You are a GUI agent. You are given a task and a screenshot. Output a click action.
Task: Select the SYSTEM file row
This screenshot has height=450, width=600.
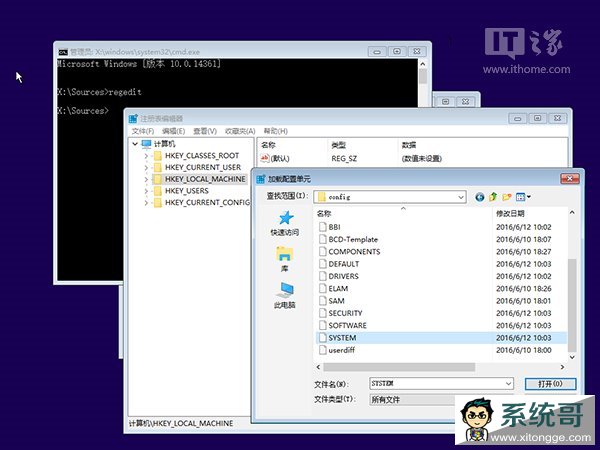point(441,338)
